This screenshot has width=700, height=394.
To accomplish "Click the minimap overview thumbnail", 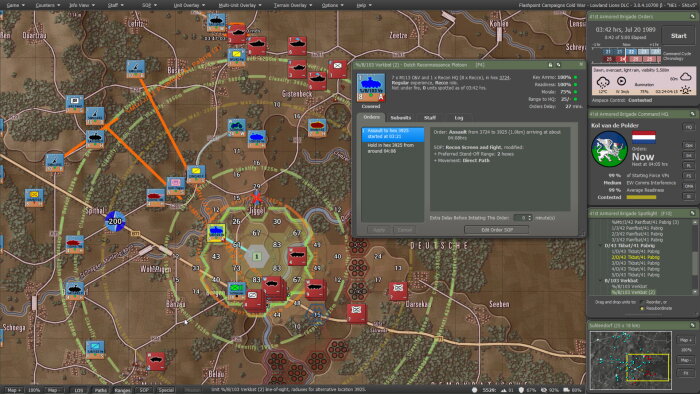I will point(631,361).
